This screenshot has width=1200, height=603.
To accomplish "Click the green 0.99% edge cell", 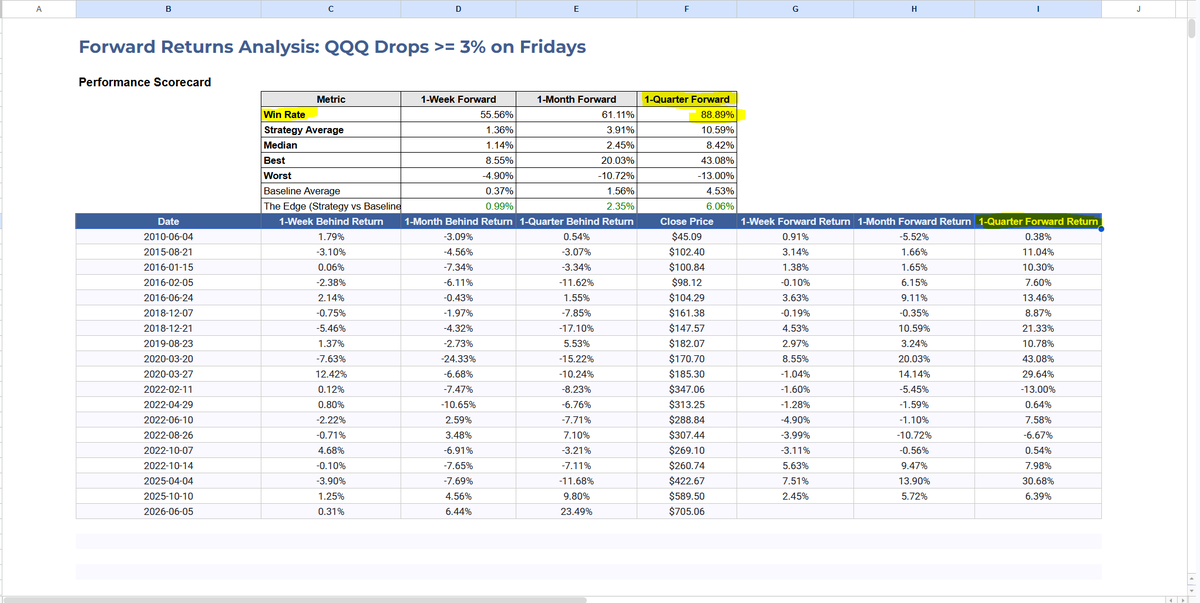I will (x=458, y=206).
